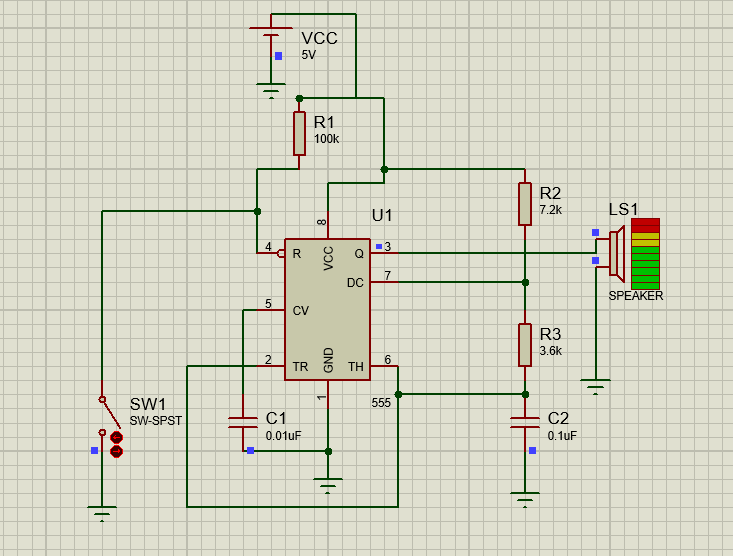Screen dimensions: 733x556
Task: Select the VCC battery symbol
Action: point(271,32)
